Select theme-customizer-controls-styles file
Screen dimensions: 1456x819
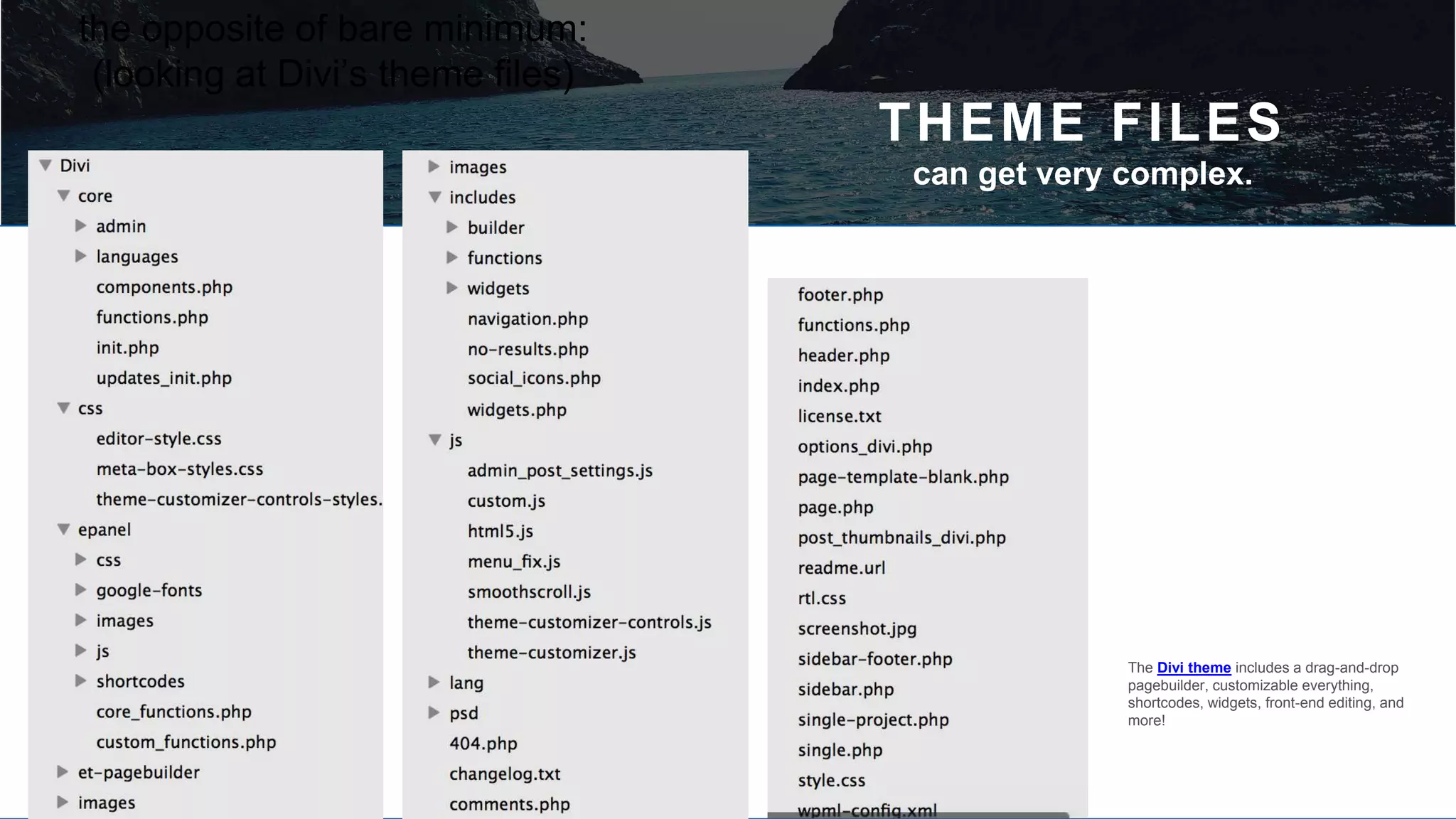240,499
